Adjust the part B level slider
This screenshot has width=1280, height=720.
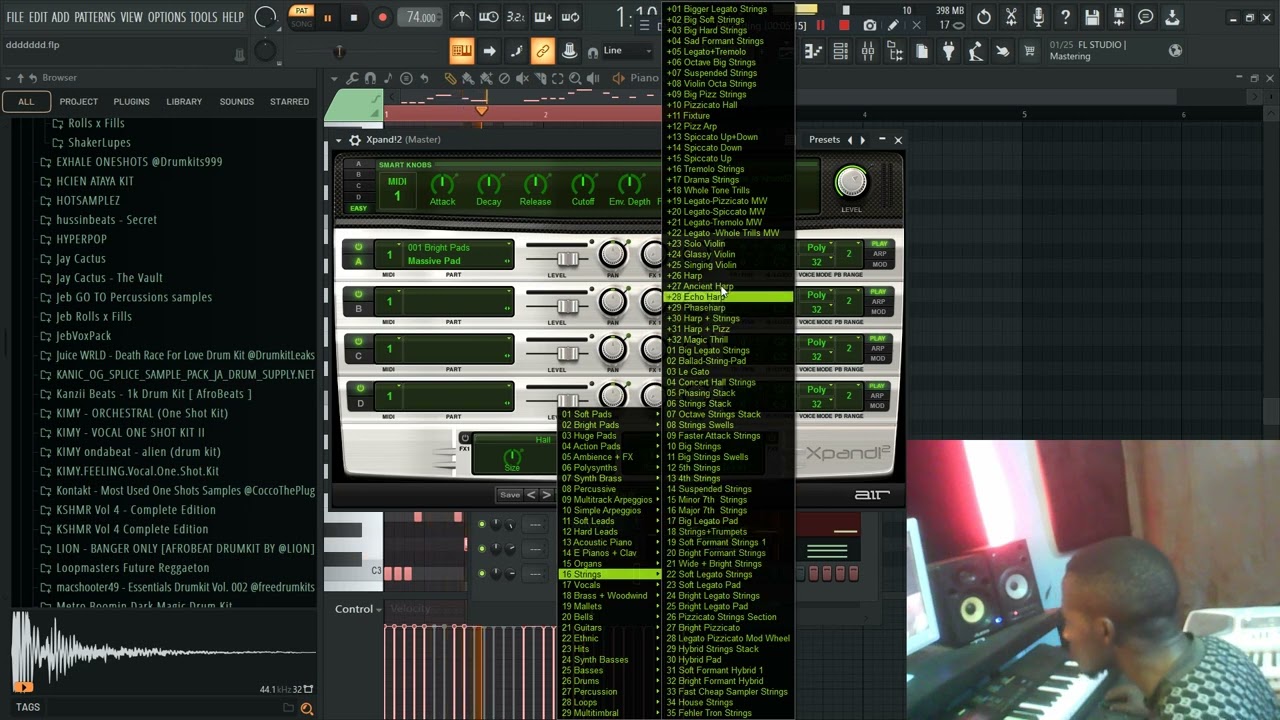[568, 306]
